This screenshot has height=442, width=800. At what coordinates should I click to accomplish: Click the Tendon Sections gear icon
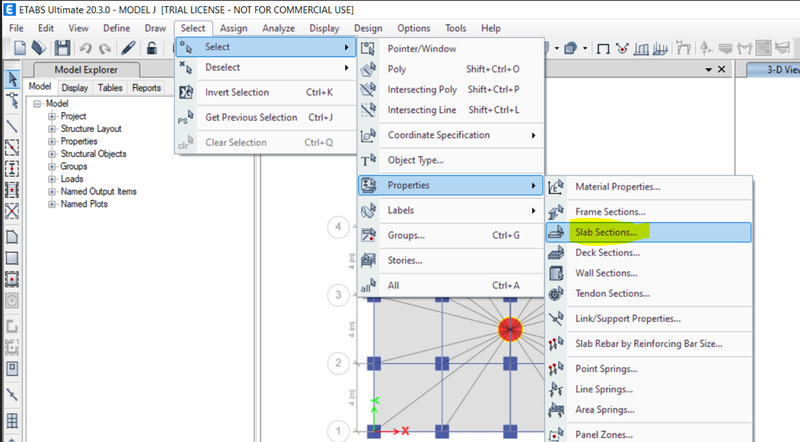556,293
